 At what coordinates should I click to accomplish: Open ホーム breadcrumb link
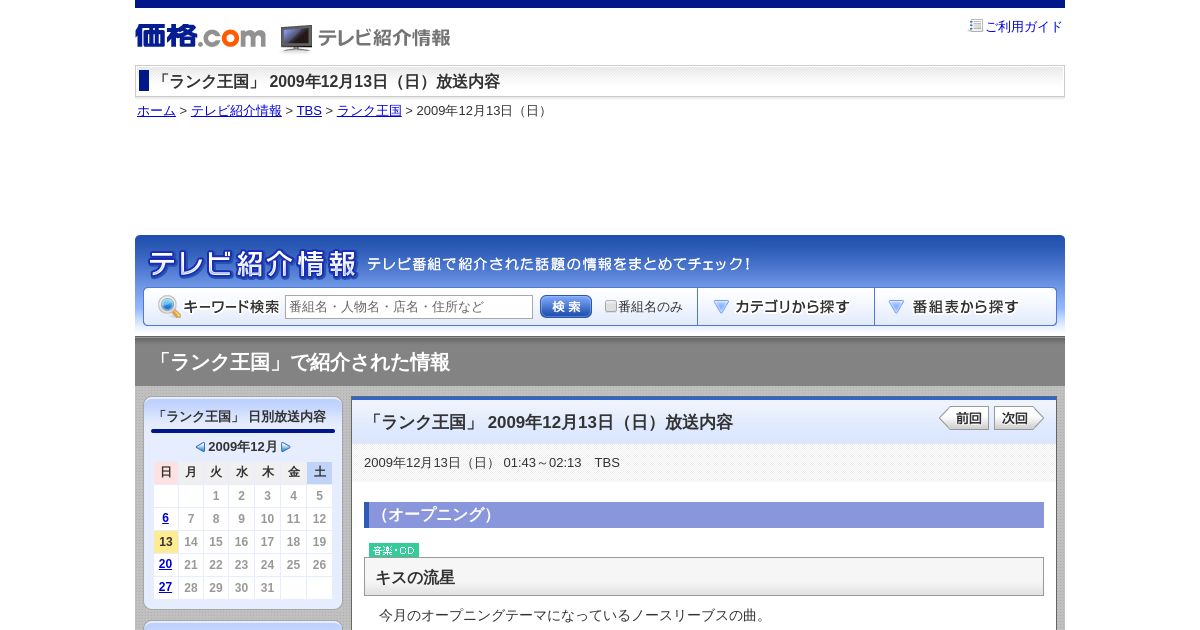156,111
